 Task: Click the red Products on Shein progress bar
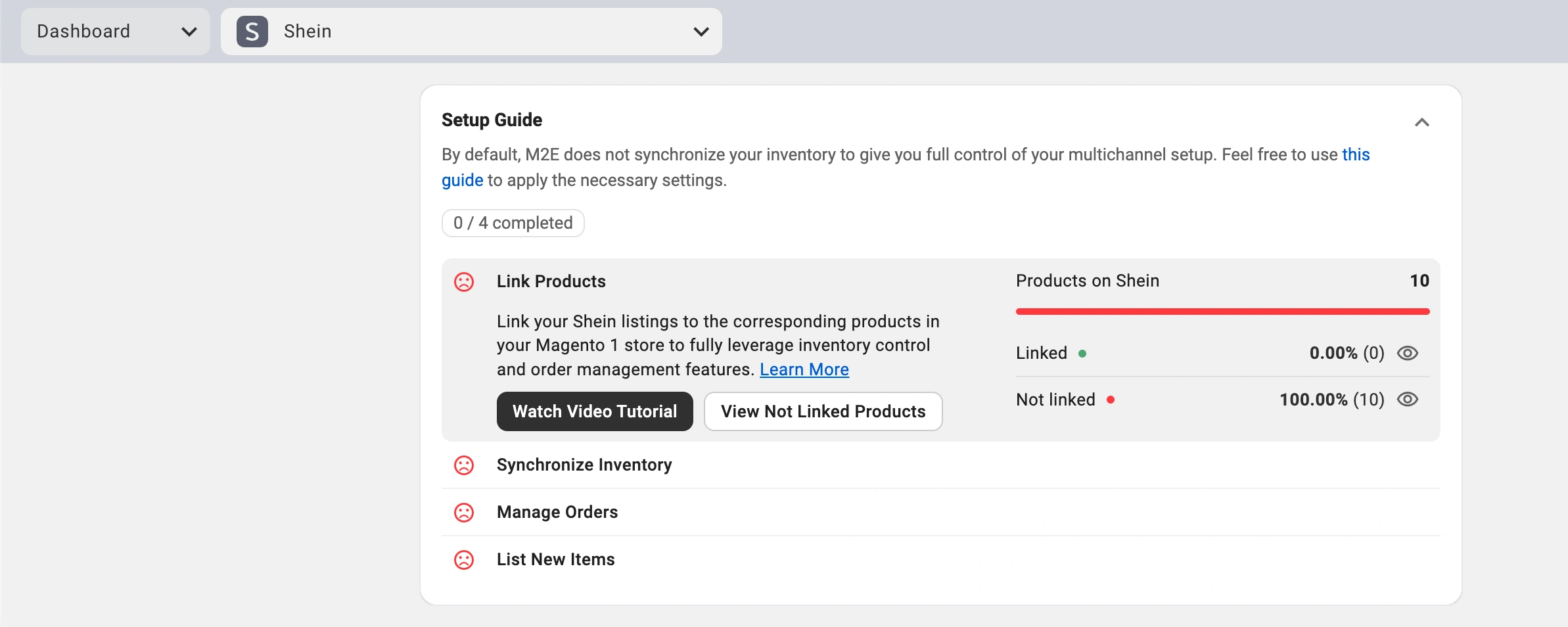pos(1222,312)
